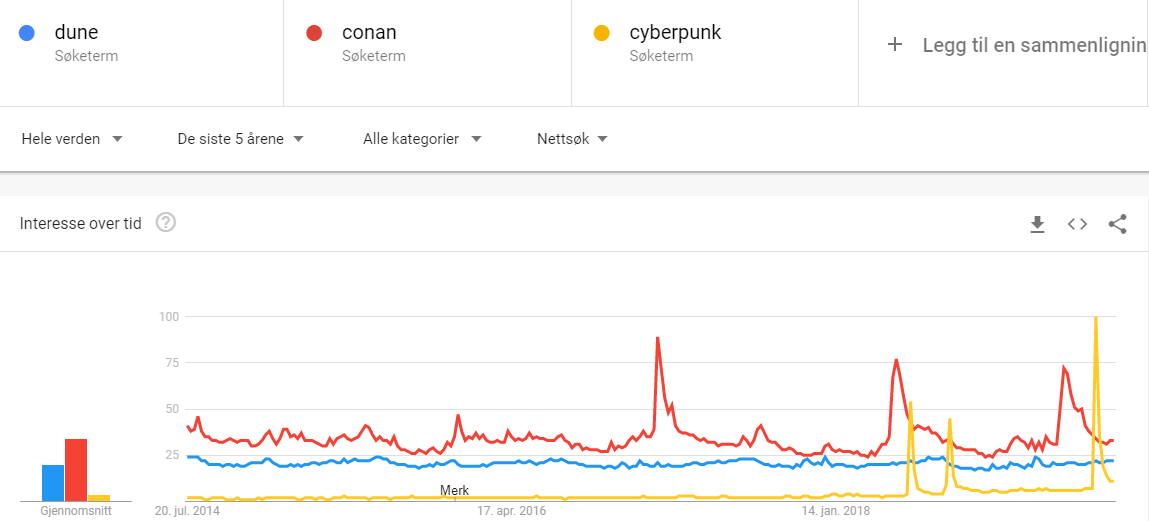
Task: Click Legg til en sammenligning
Action: 1034,45
